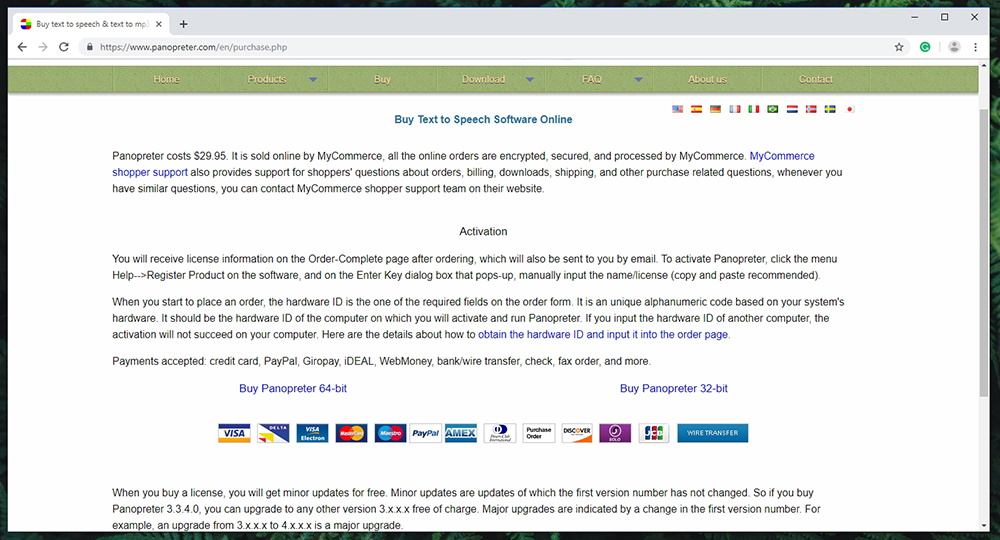Close the Buy text to speech tab
The height and width of the screenshot is (540, 1000).
(159, 24)
